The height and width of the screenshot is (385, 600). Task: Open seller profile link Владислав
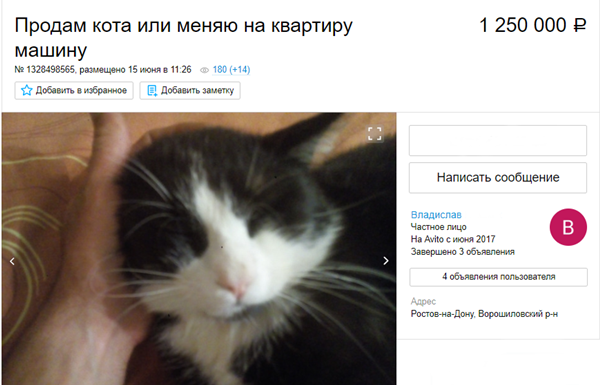[x=436, y=215]
